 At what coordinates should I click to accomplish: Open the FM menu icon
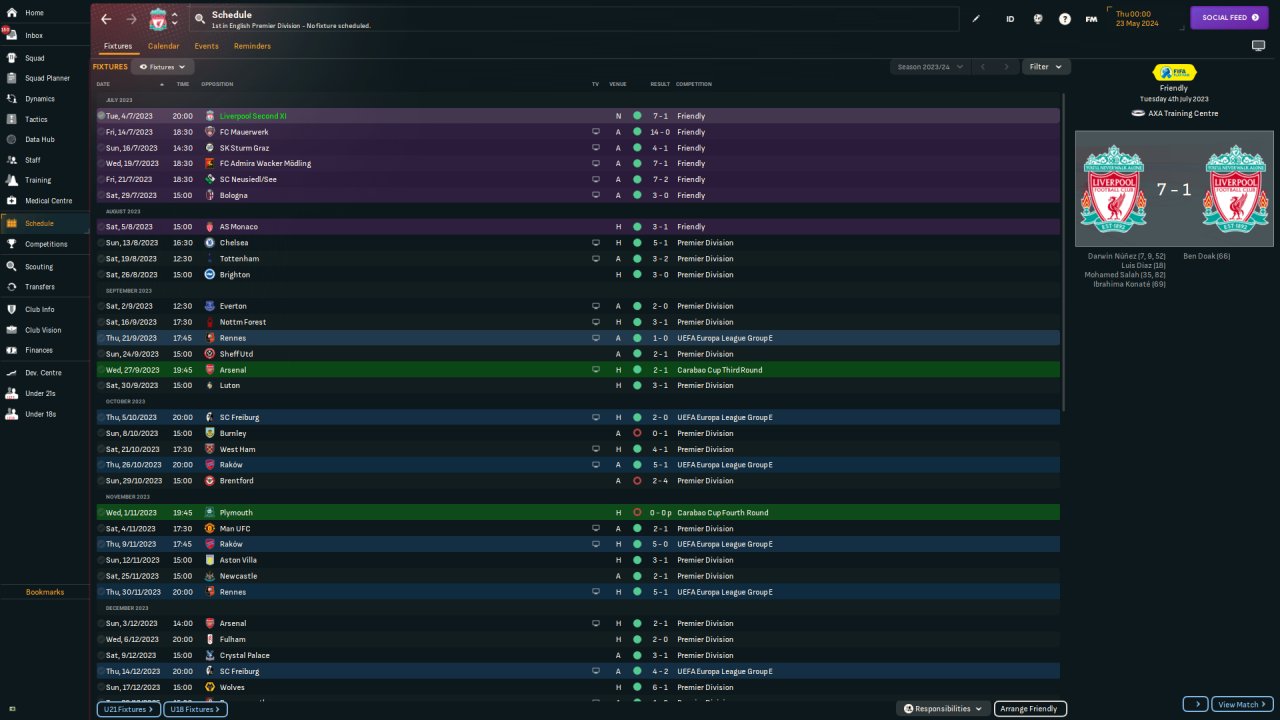[x=1092, y=19]
